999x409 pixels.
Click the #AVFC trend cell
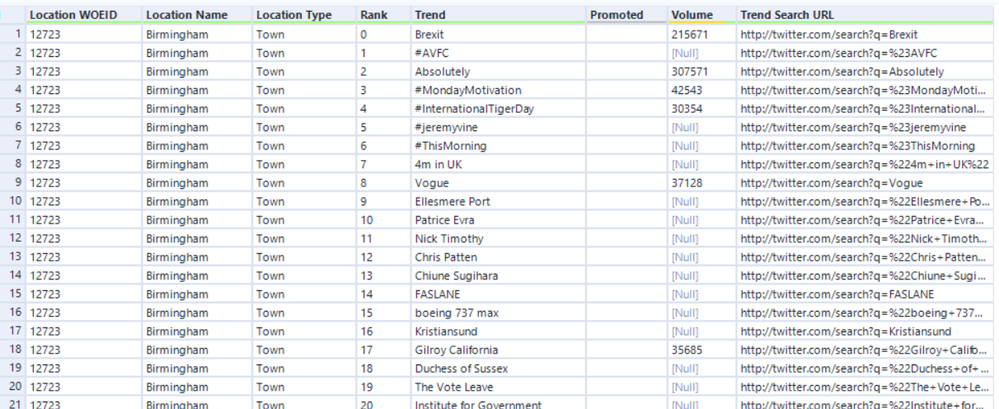click(x=498, y=53)
